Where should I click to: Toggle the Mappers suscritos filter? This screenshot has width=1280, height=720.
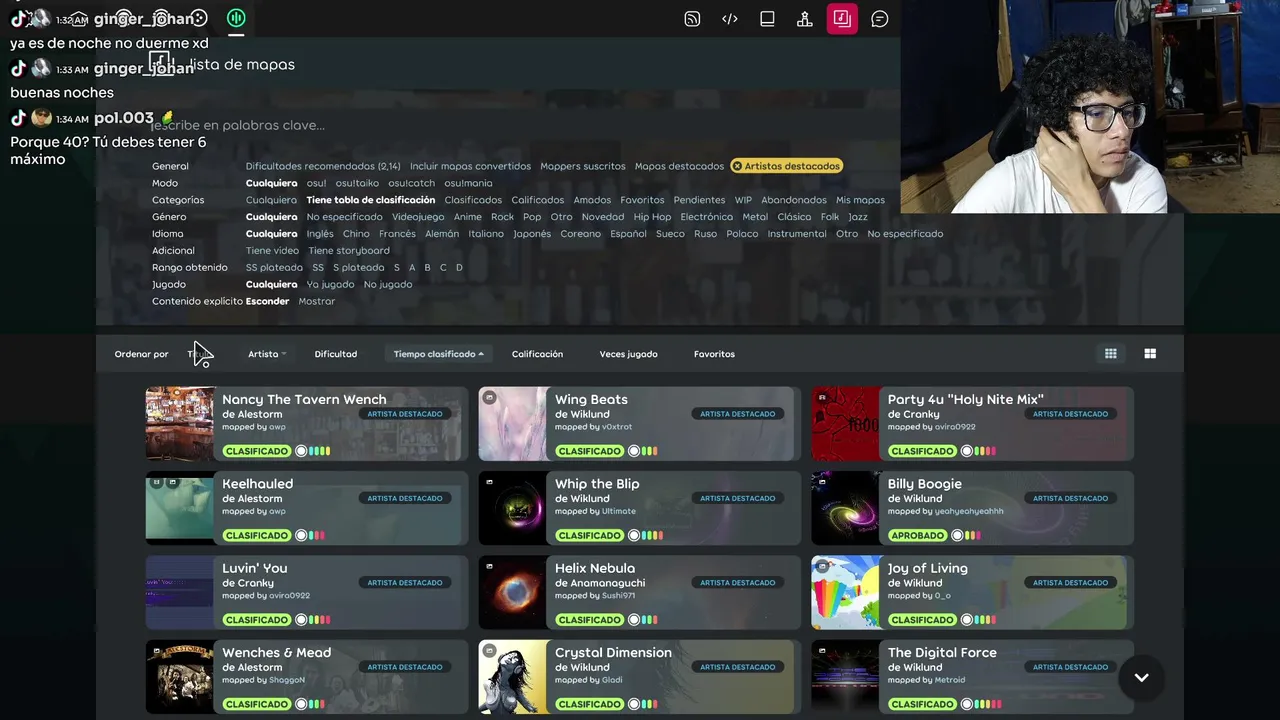583,166
